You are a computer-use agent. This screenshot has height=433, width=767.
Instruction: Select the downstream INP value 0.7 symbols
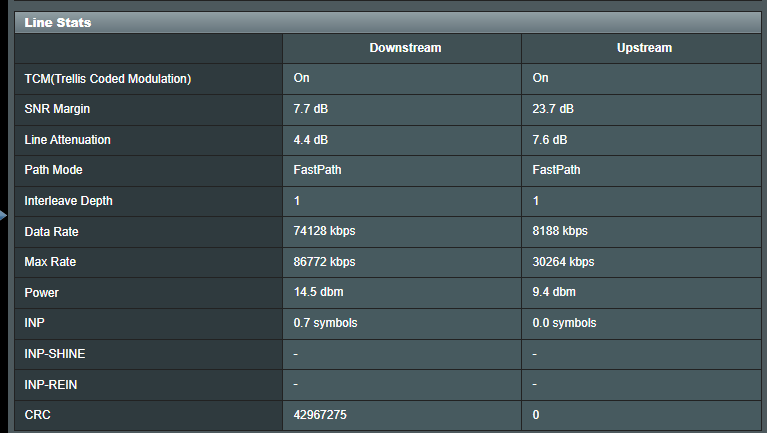(325, 323)
